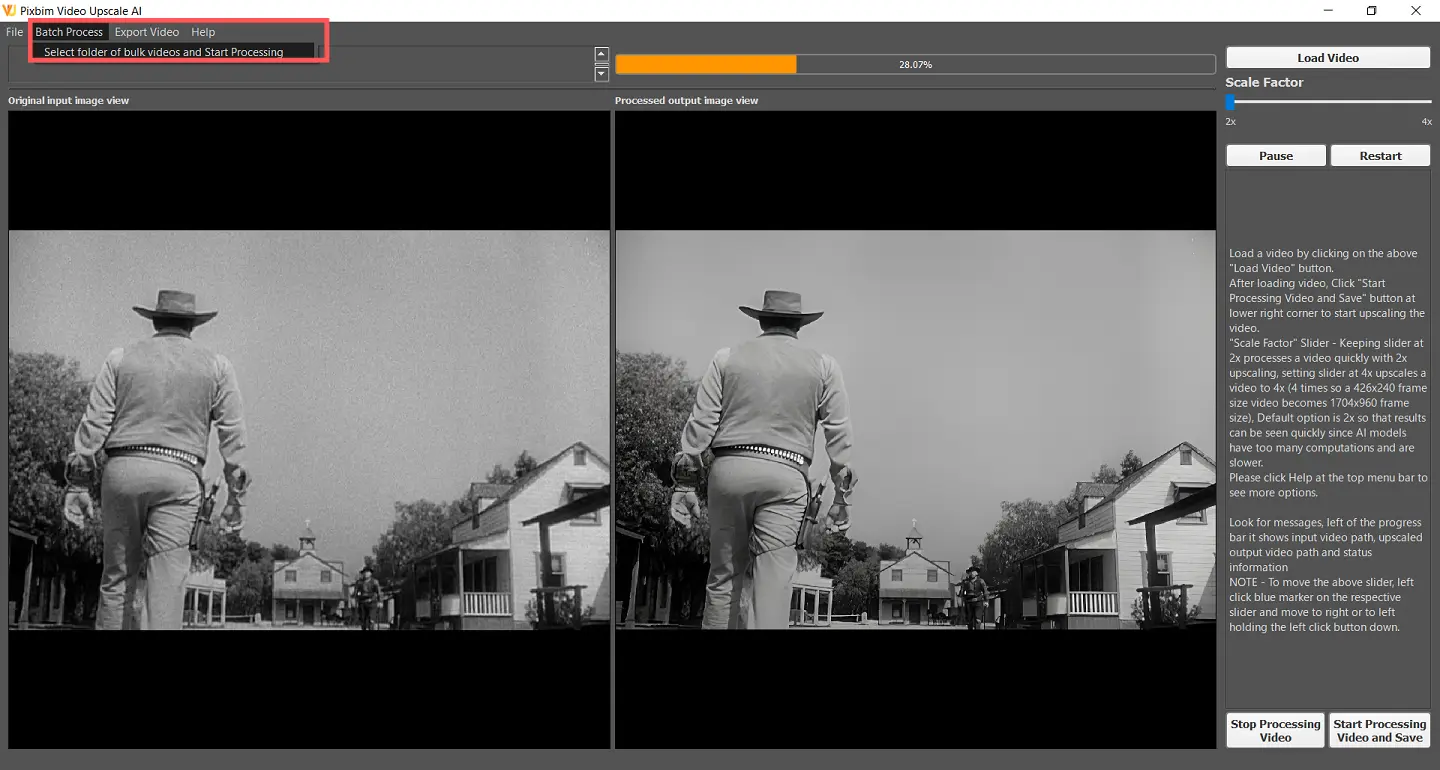1440x770 pixels.
Task: Click Start Processing Video and Save
Action: click(1379, 730)
